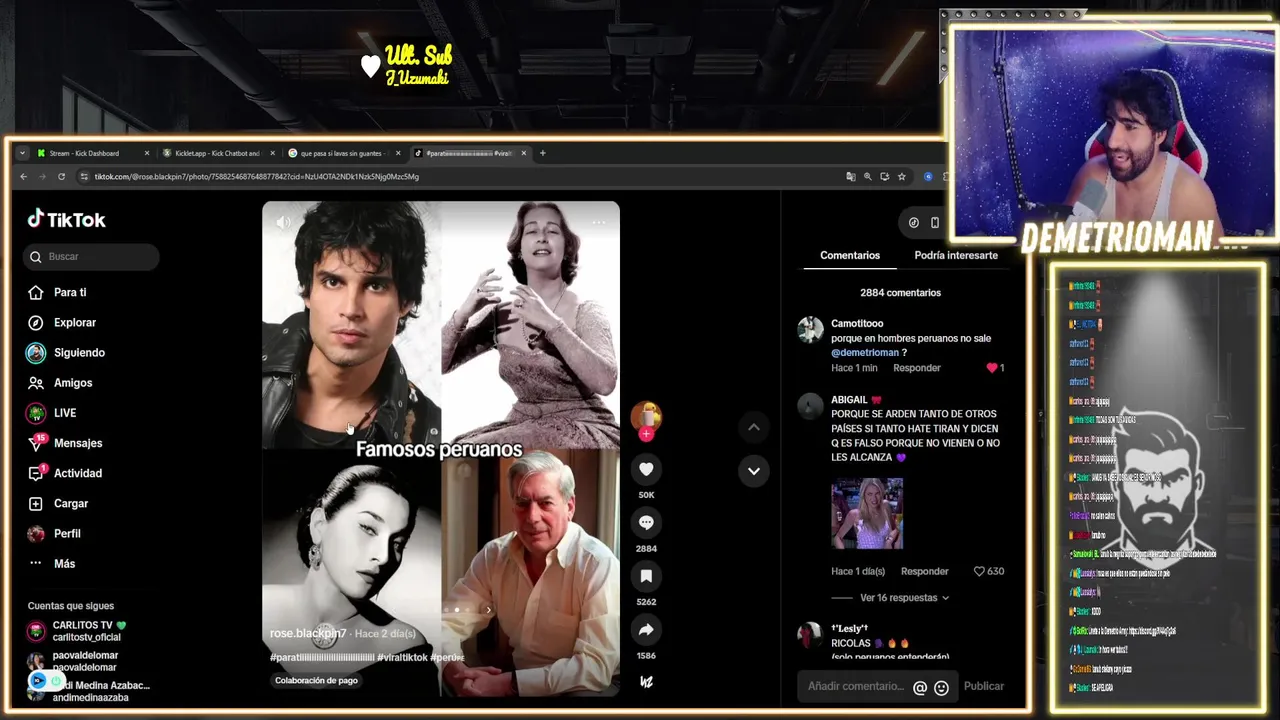Save the post with bookmark icon
This screenshot has width=1280, height=720.
point(646,576)
